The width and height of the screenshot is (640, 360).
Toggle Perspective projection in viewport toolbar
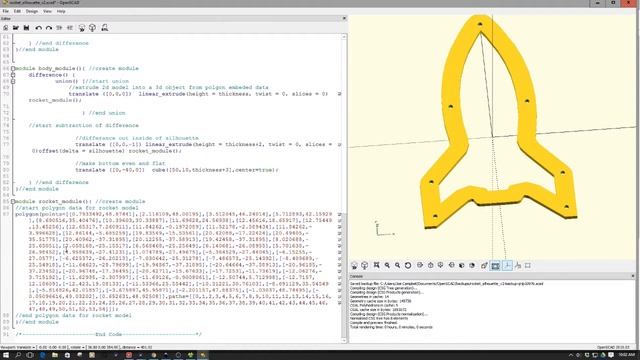coord(484,265)
